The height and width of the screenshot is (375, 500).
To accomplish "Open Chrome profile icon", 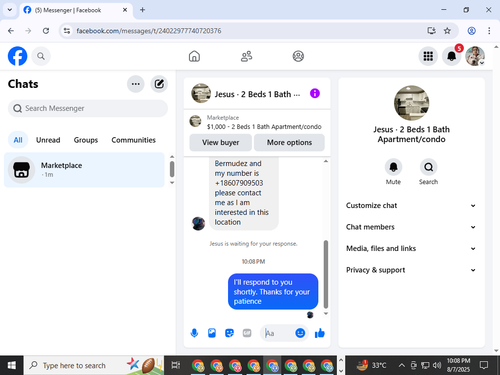I will click(471, 31).
